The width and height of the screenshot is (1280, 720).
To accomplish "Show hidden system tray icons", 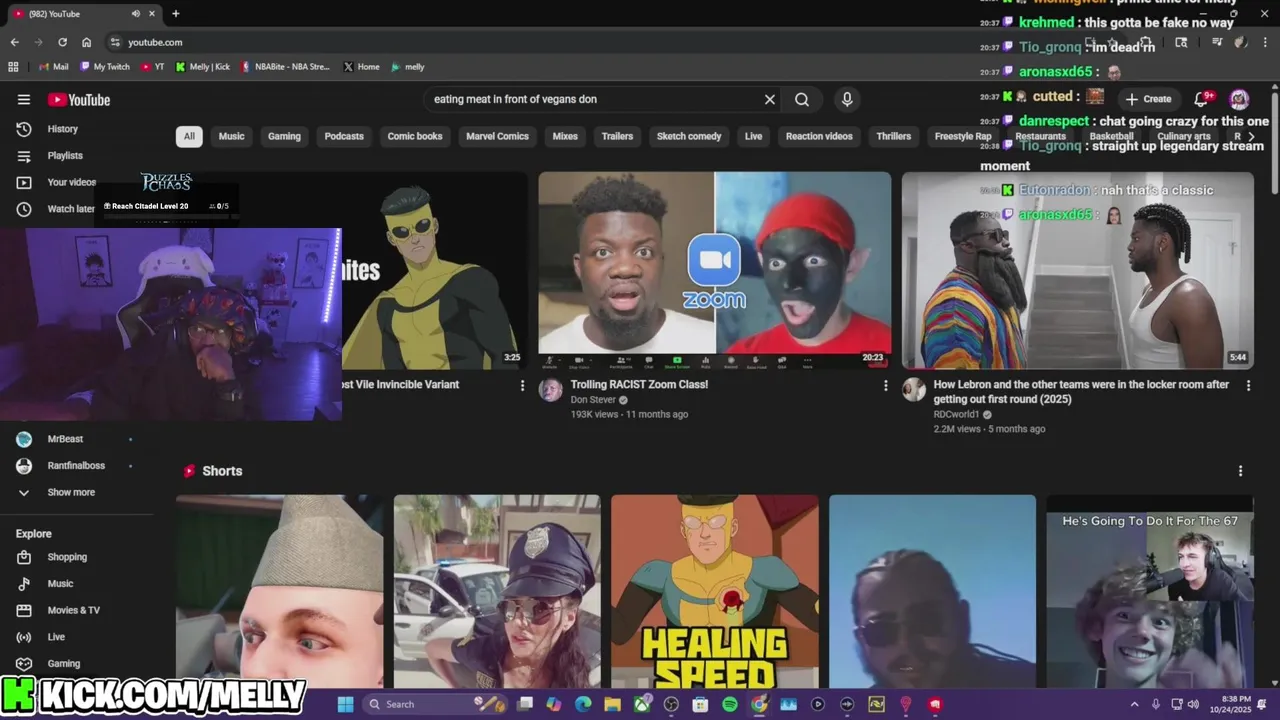I will (x=1134, y=704).
